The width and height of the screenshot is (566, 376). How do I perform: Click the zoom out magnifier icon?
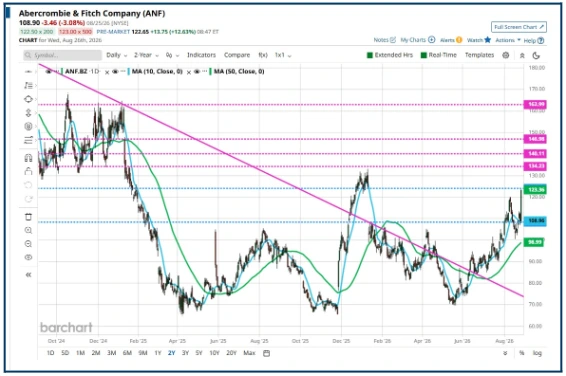[x=28, y=244]
